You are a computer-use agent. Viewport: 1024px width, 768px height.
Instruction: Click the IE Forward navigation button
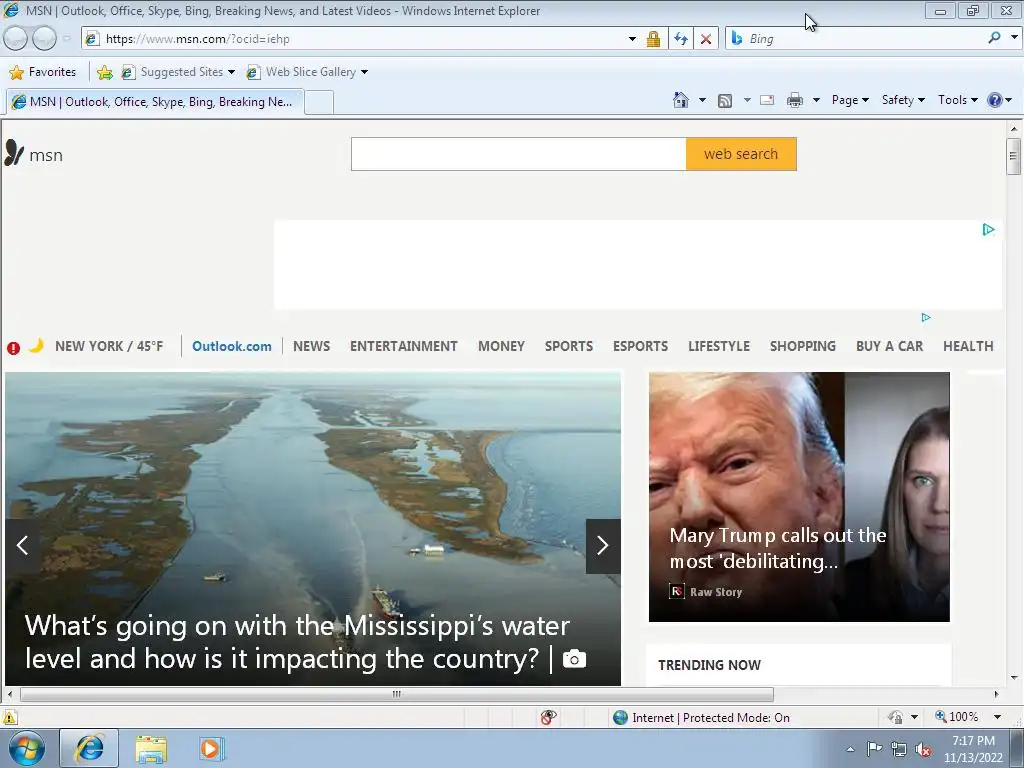coord(44,39)
